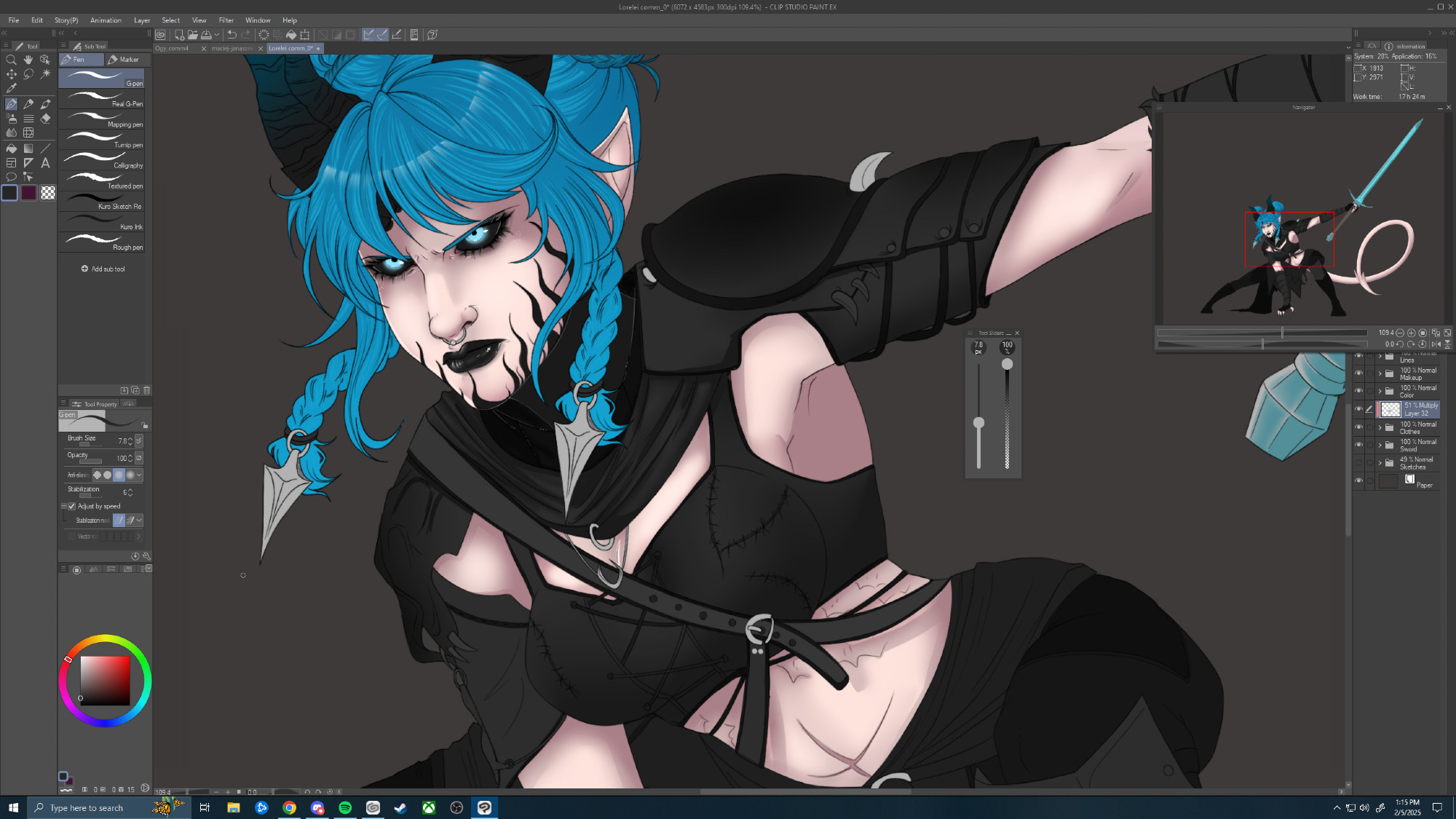1456x819 pixels.
Task: Click Add sub tool button
Action: 103,269
